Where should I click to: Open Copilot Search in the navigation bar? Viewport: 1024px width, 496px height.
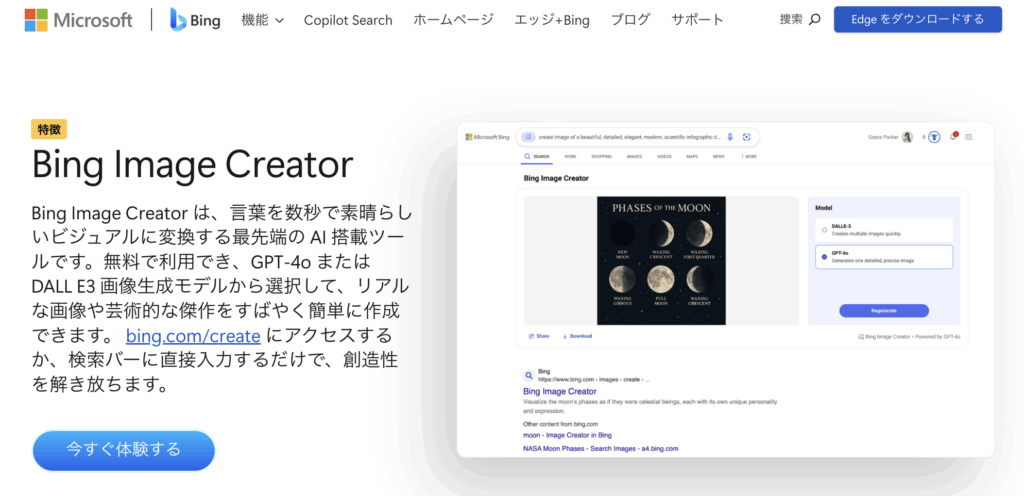(x=348, y=20)
